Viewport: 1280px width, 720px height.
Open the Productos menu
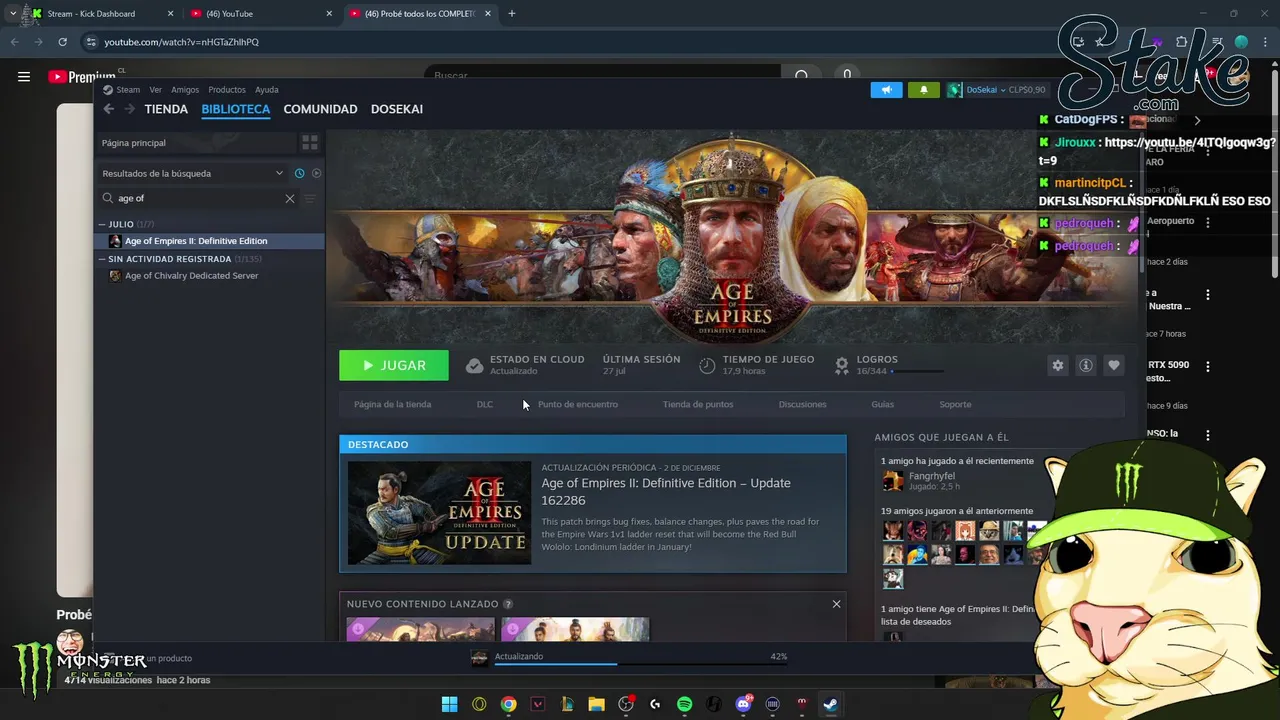(x=227, y=90)
